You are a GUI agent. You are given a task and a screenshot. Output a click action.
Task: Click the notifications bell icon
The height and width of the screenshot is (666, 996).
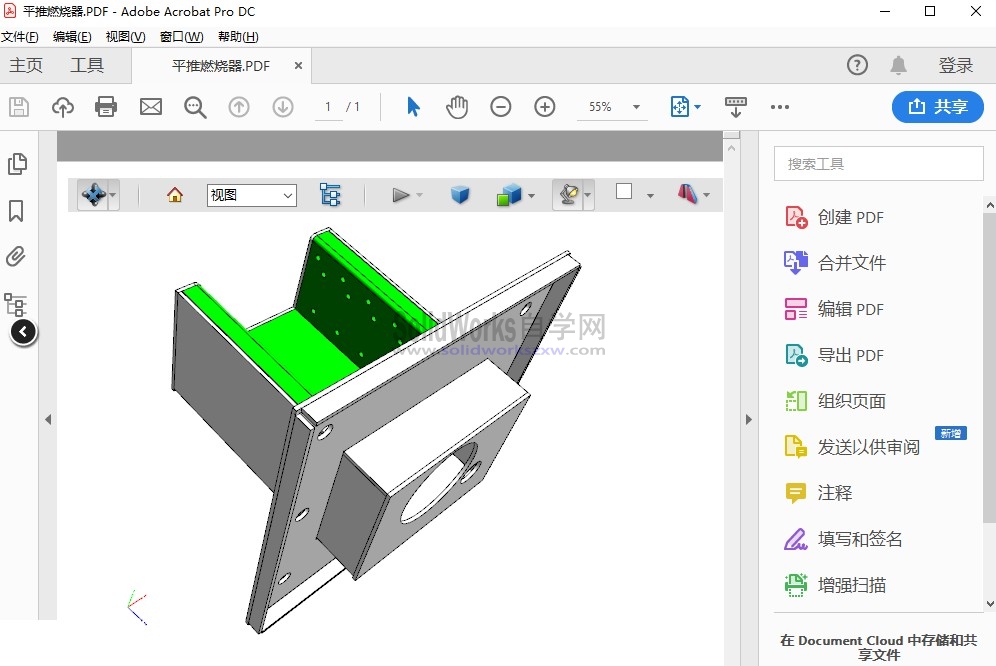[x=898, y=66]
